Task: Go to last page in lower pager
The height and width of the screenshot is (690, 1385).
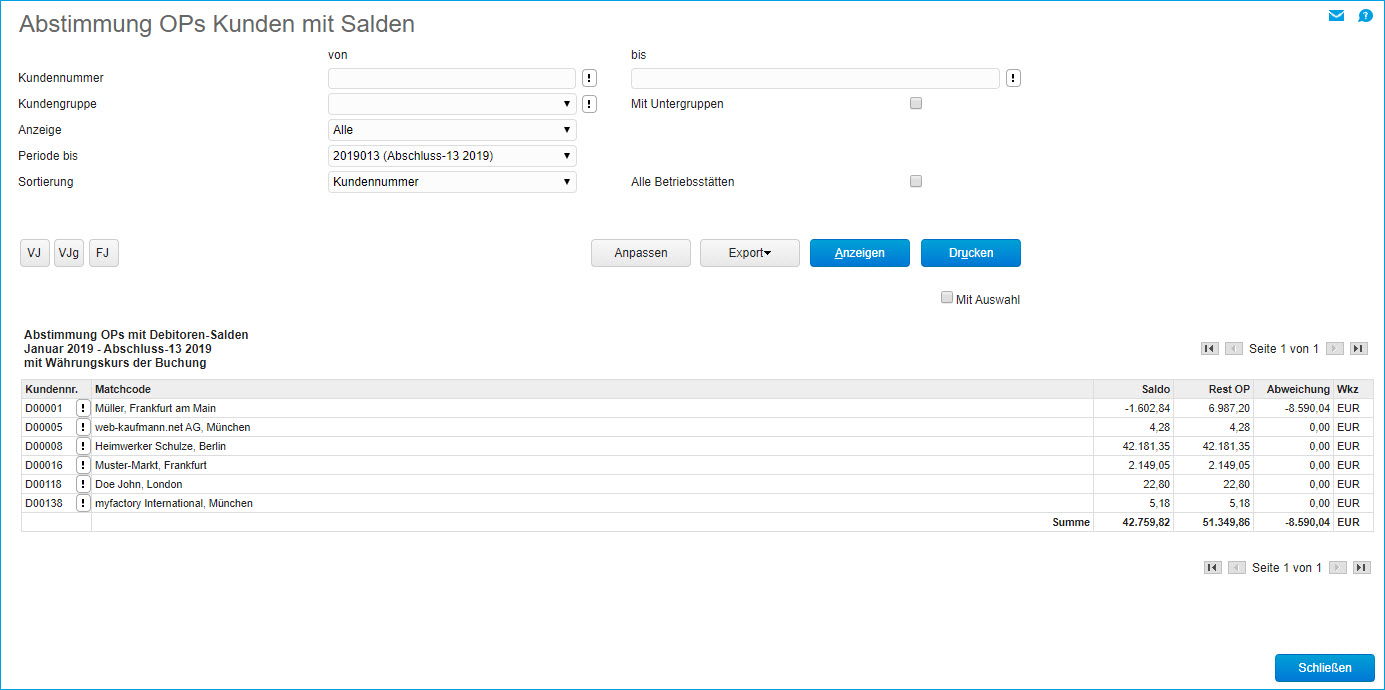Action: tap(1361, 568)
